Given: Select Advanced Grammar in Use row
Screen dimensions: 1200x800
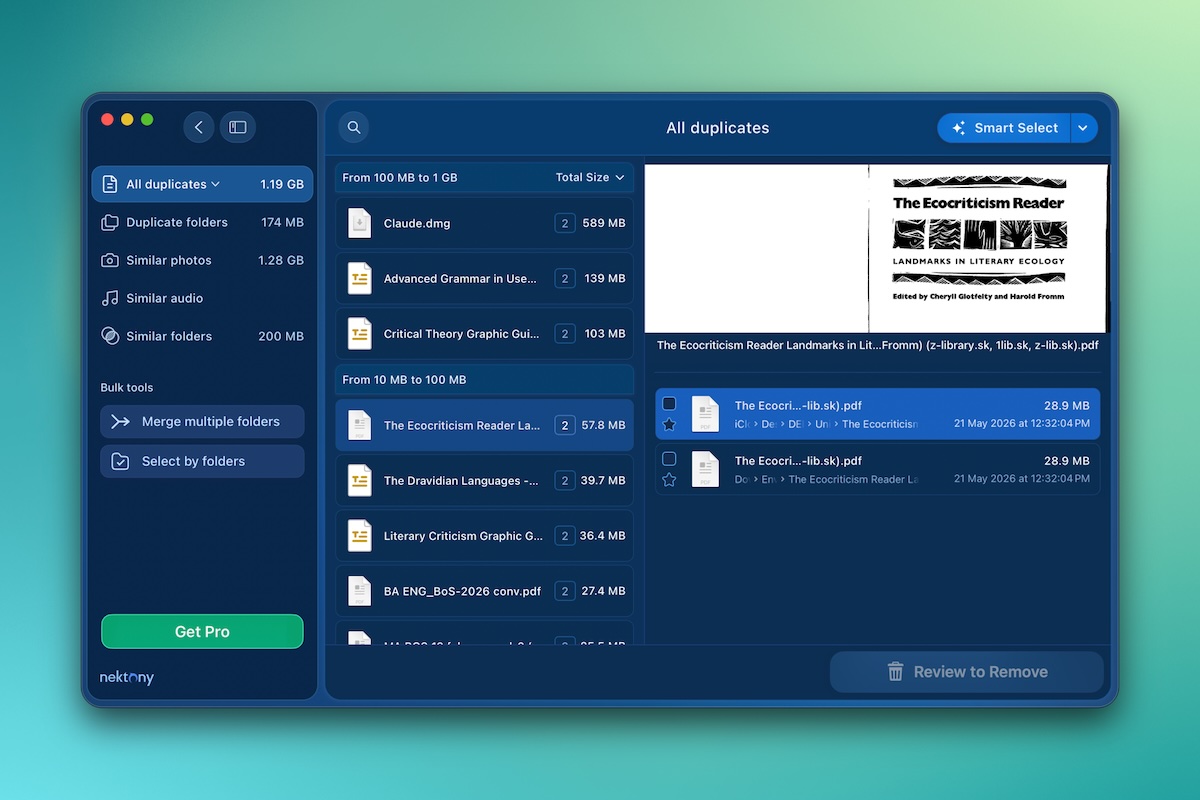Looking at the screenshot, I should tap(484, 279).
